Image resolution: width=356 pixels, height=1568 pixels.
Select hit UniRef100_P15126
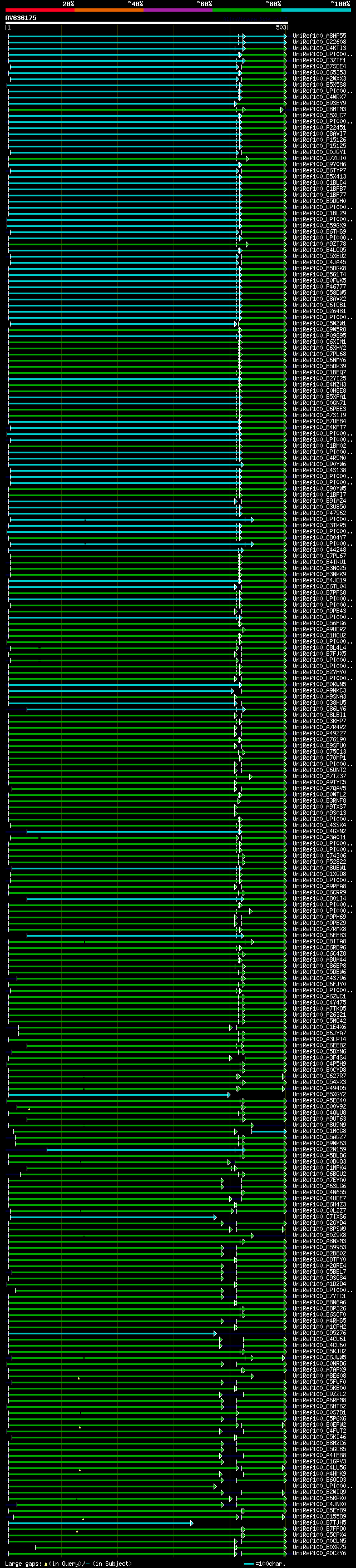(319, 140)
